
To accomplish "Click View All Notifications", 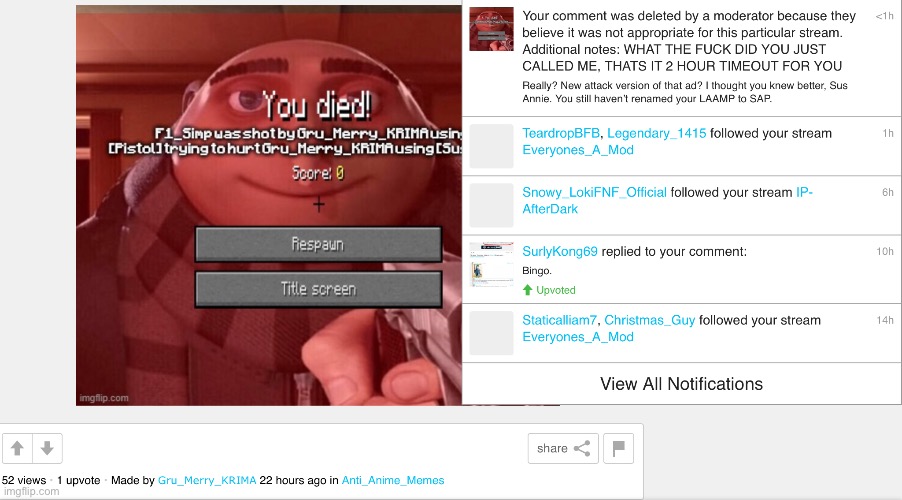I will [x=681, y=384].
